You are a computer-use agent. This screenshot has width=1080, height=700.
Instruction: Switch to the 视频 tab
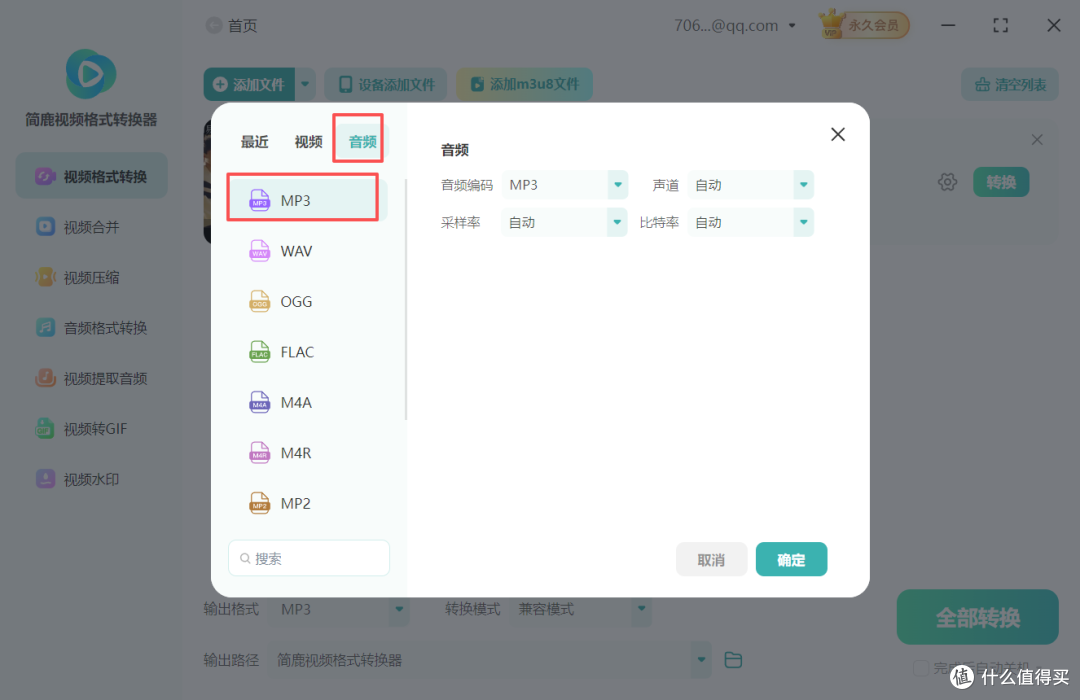click(308, 142)
